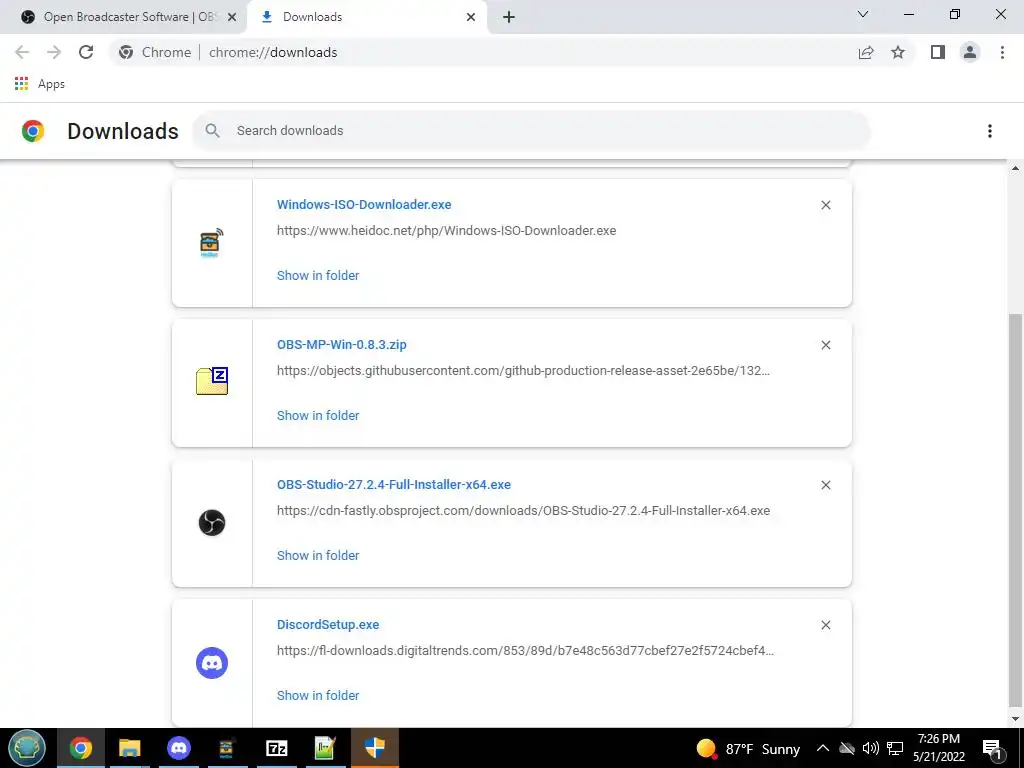
Task: Open Discord from the taskbar
Action: (179, 748)
